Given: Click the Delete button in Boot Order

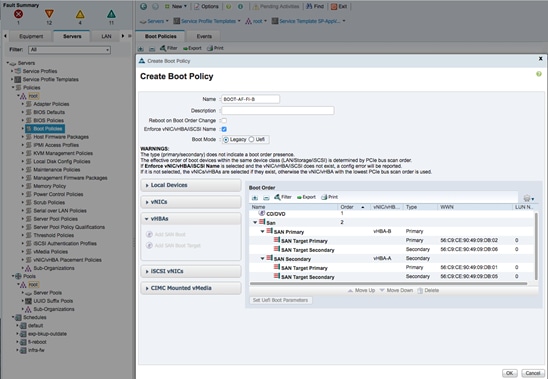Looking at the screenshot, I should click(428, 291).
